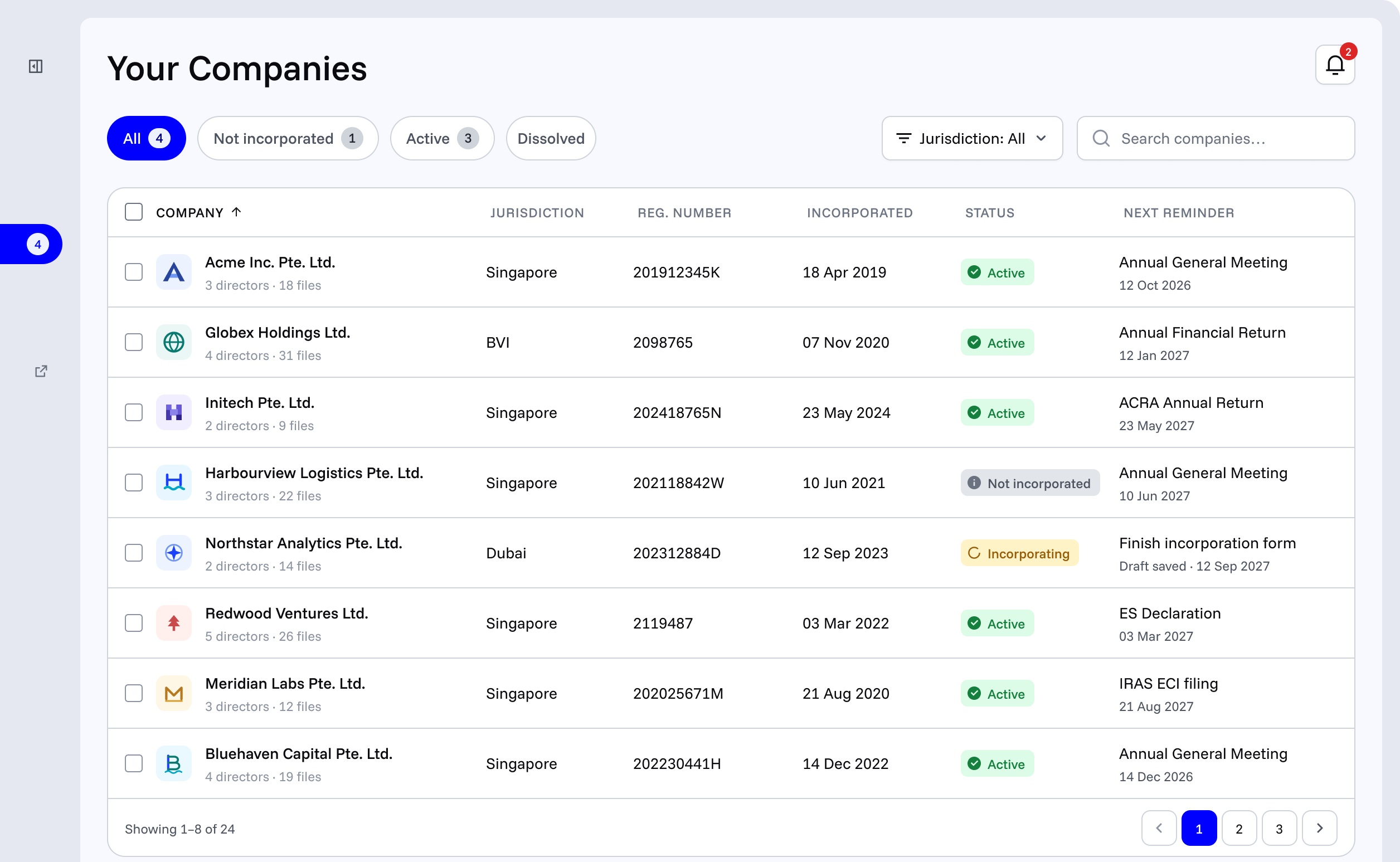Check the Globex Holdings Ltd. row
1400x862 pixels.
click(x=133, y=342)
